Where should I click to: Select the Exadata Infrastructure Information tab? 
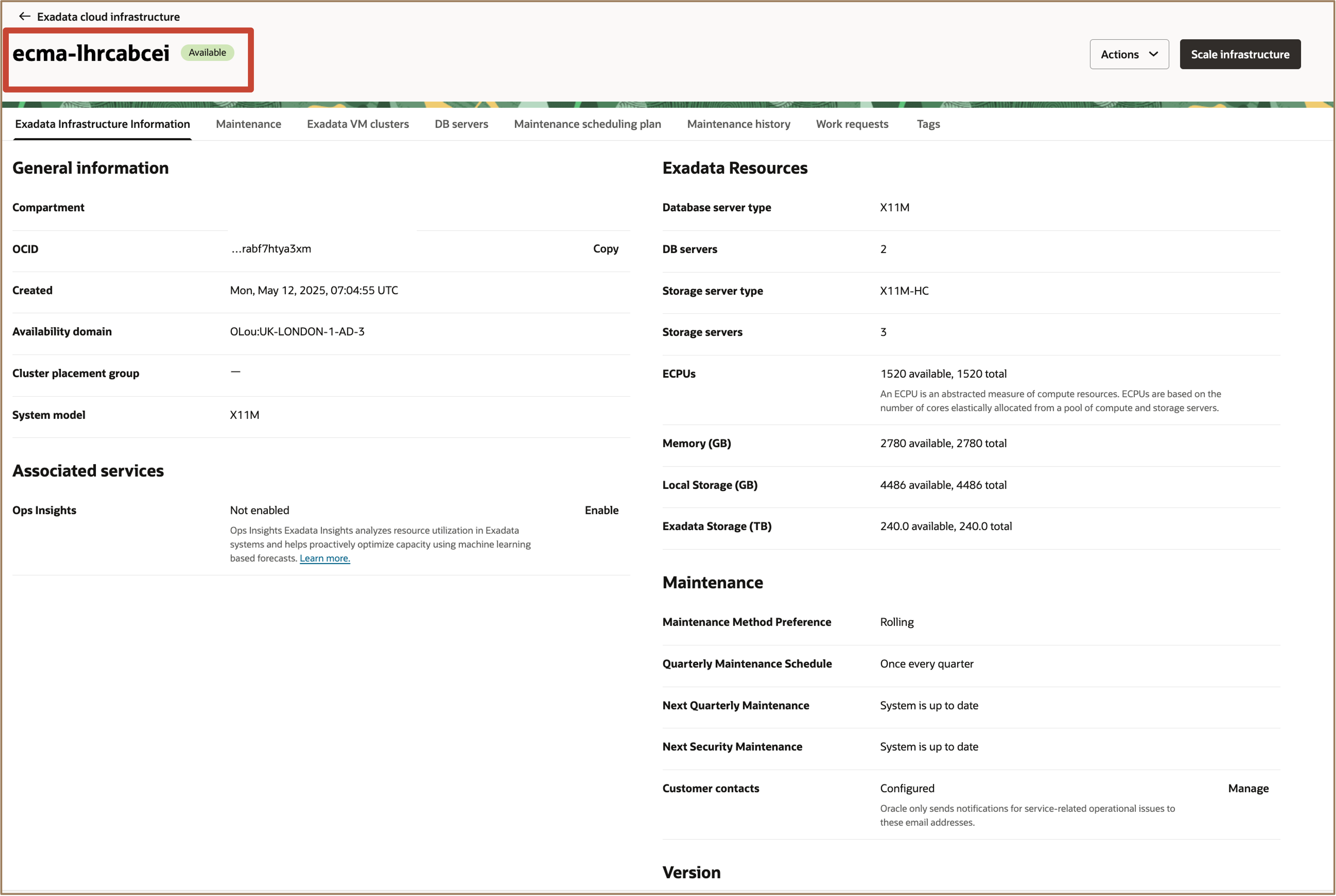(102, 123)
